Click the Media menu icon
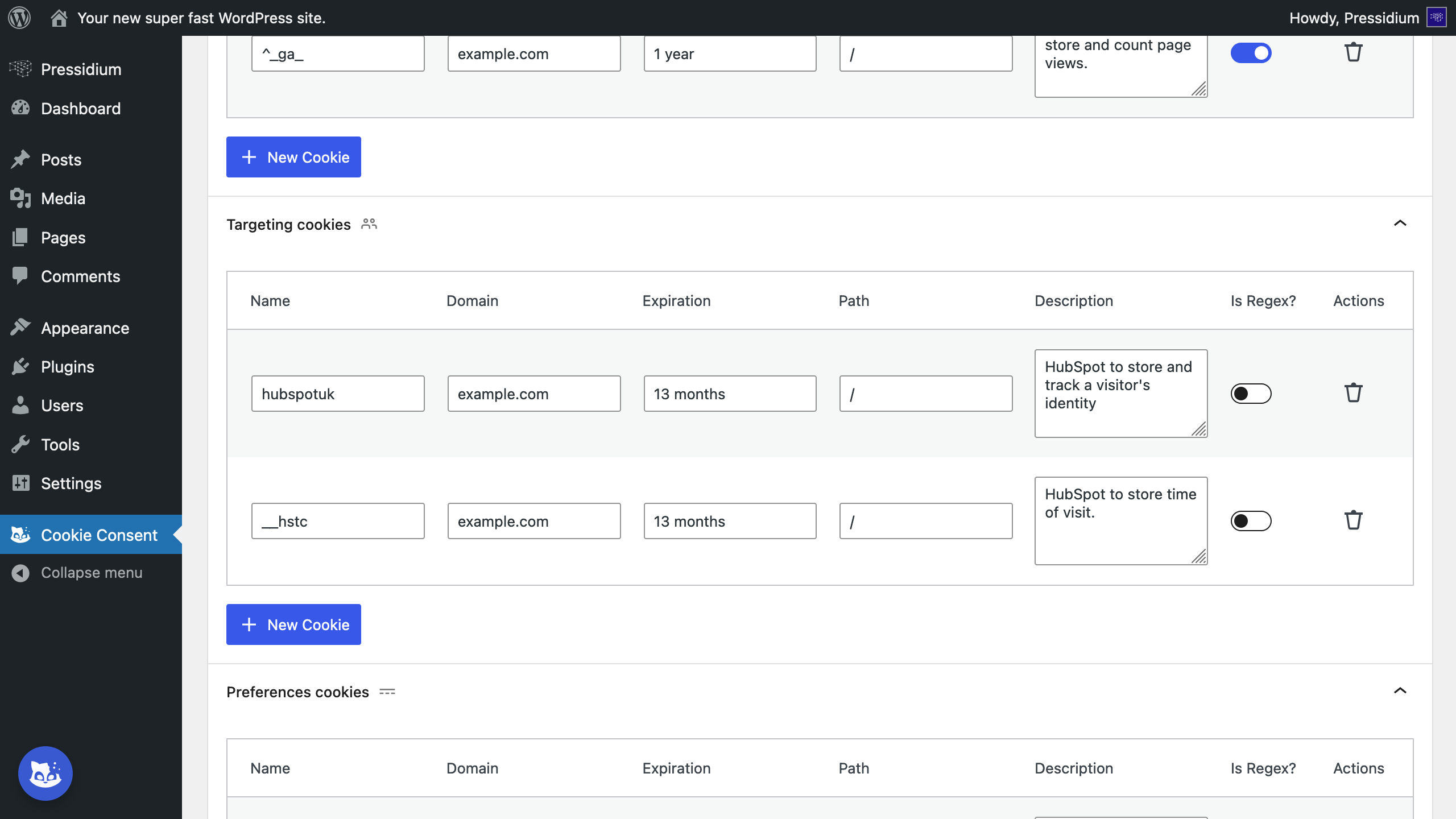 pyautogui.click(x=20, y=198)
